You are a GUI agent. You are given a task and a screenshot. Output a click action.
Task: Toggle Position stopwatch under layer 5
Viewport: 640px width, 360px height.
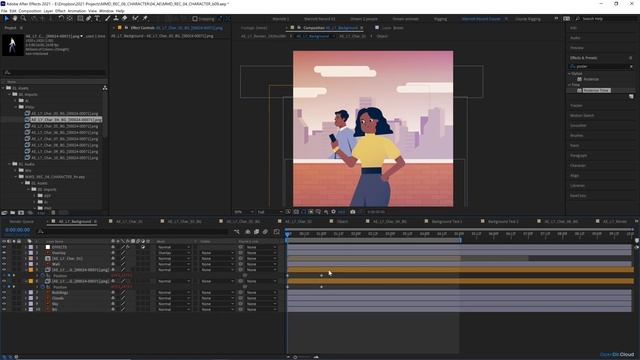(x=42, y=276)
